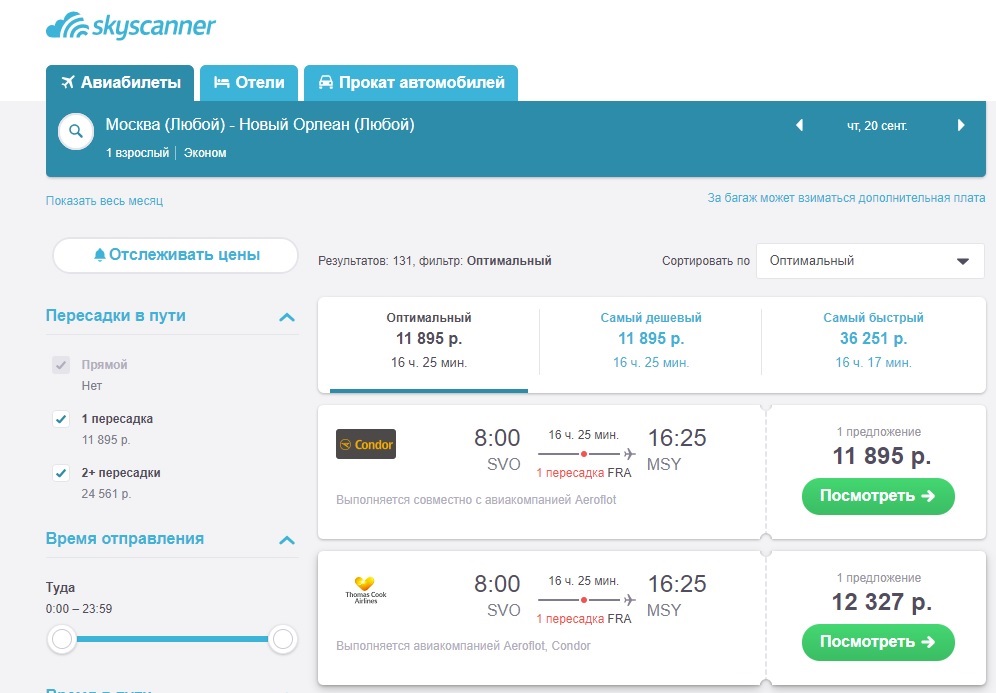Go to next date with right arrow
Viewport: 996px width, 693px height.
[961, 126]
